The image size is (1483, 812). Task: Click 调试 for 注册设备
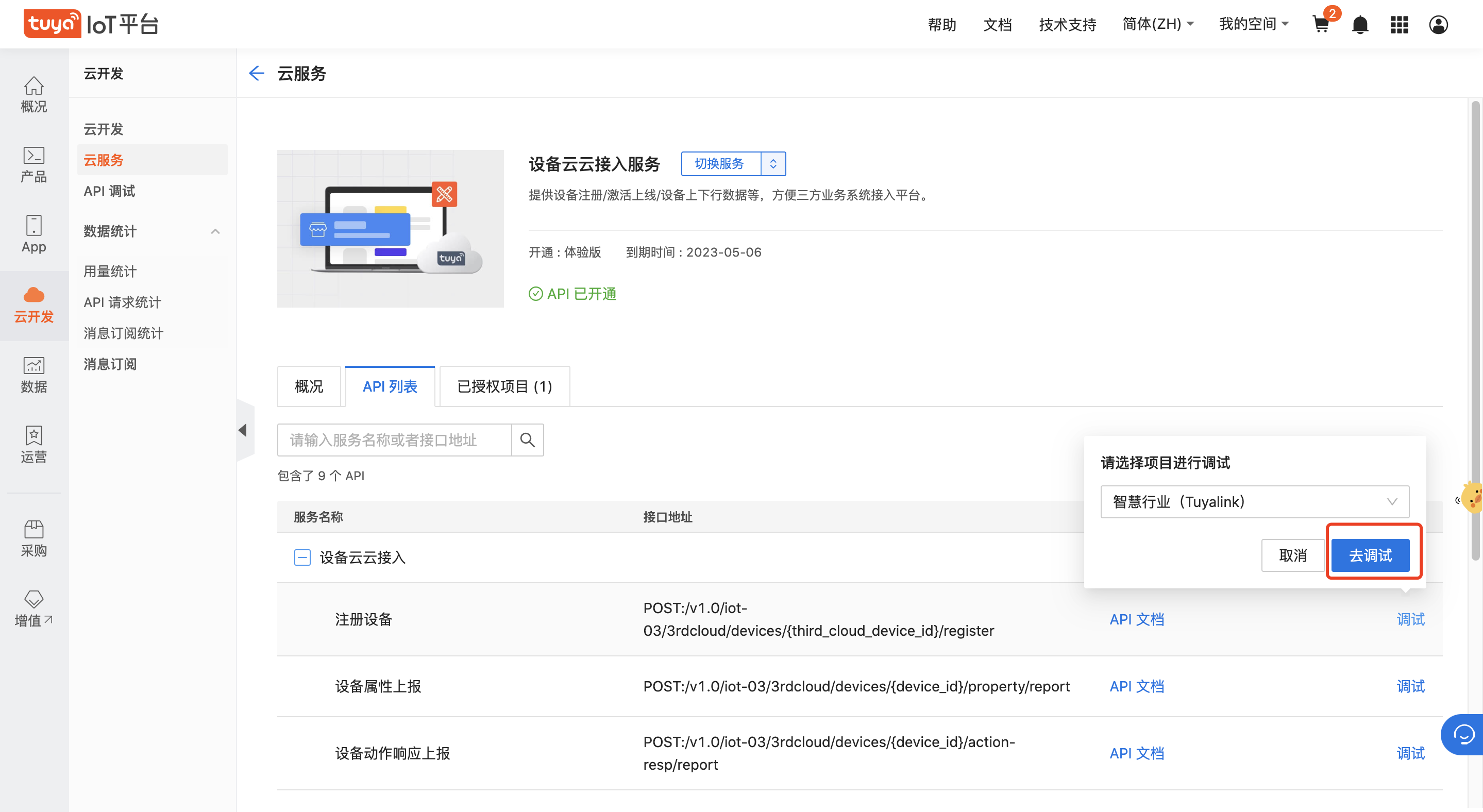[x=1410, y=619]
